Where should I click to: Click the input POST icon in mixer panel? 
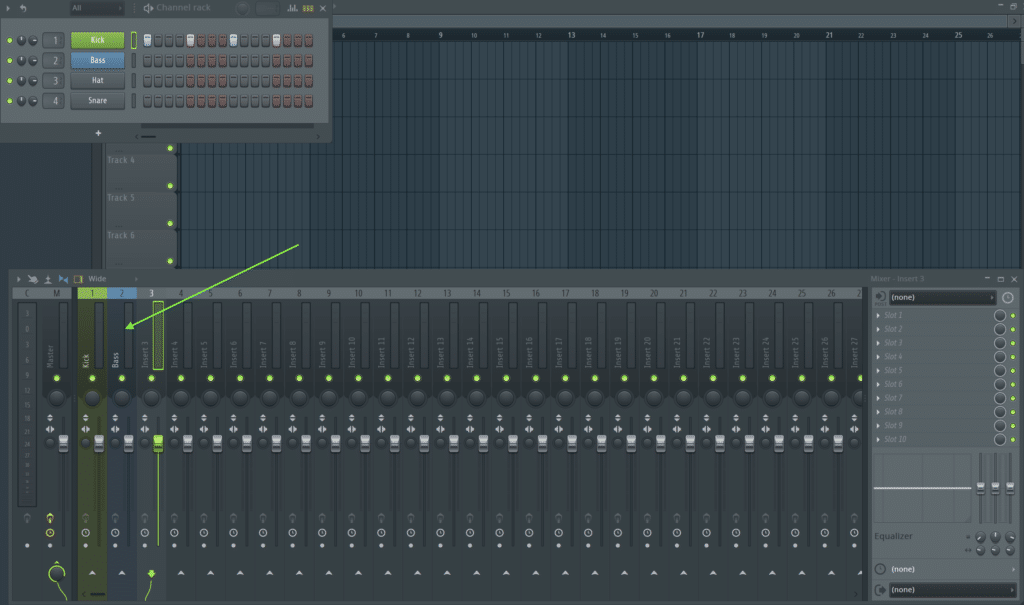(x=880, y=297)
